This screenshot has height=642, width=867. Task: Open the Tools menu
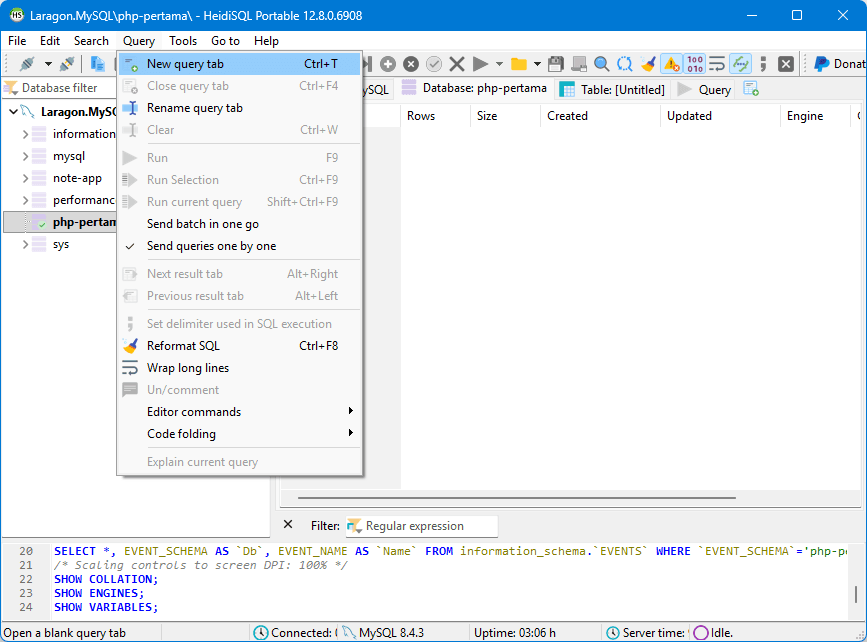click(183, 41)
